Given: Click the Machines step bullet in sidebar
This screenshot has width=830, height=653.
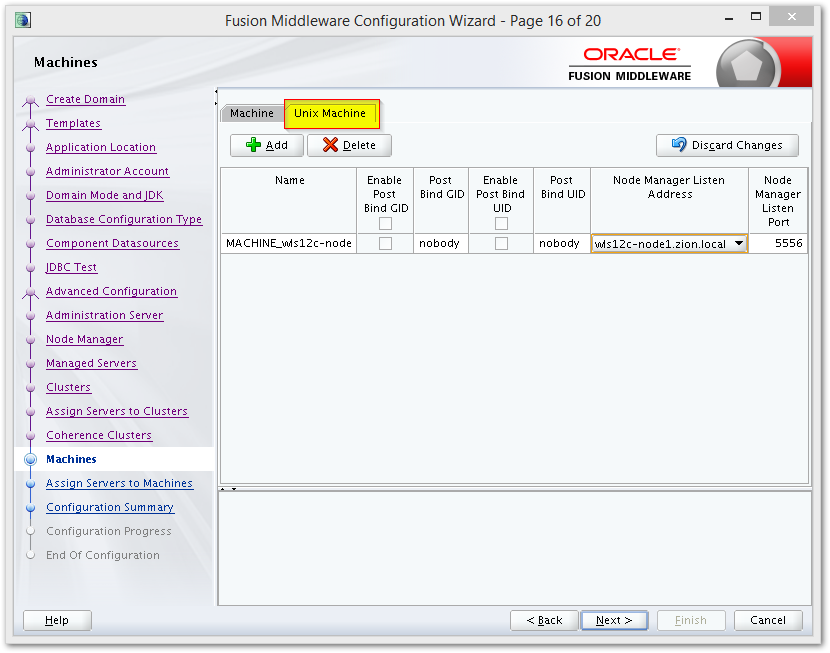Looking at the screenshot, I should click(x=31, y=459).
